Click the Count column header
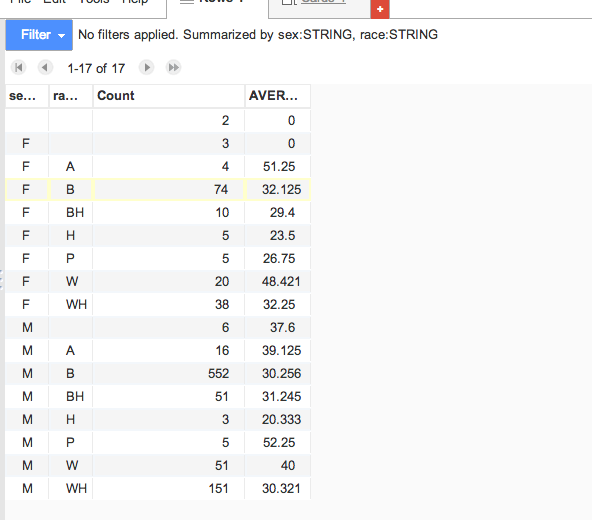This screenshot has width=592, height=520. (x=169, y=96)
